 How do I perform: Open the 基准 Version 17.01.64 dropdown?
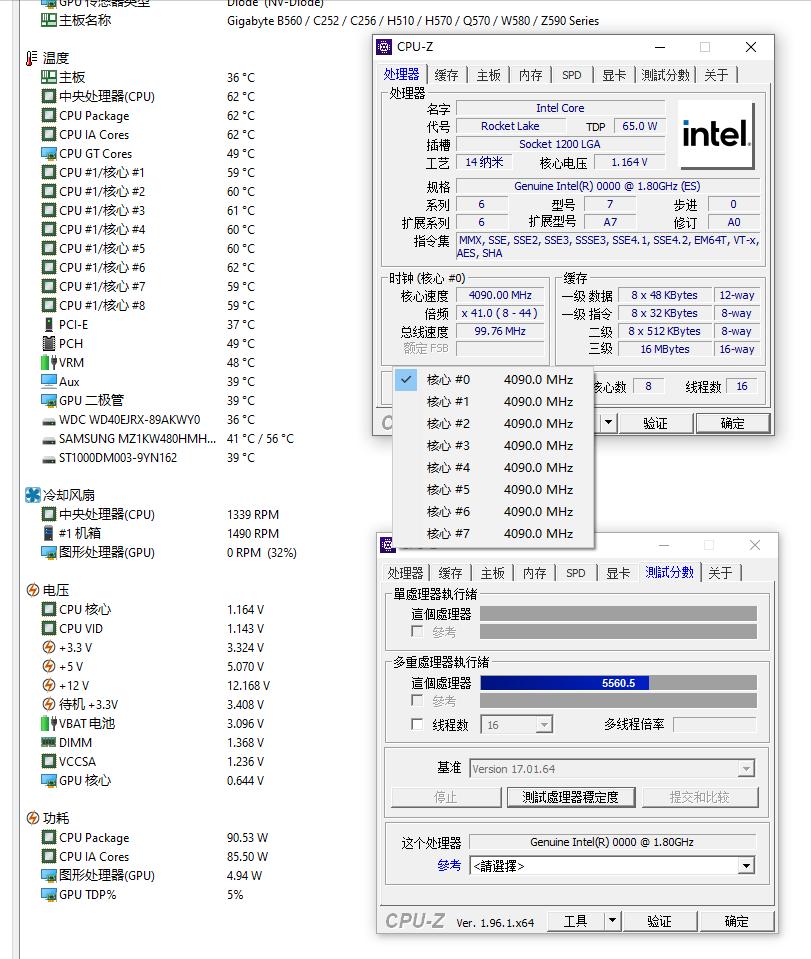point(746,769)
